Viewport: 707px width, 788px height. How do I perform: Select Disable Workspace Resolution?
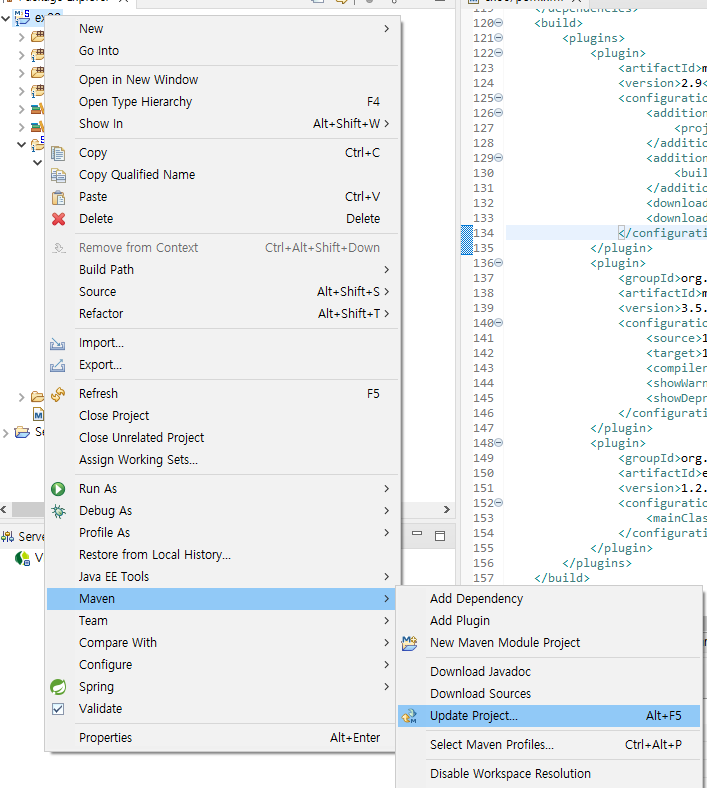pyautogui.click(x=549, y=774)
